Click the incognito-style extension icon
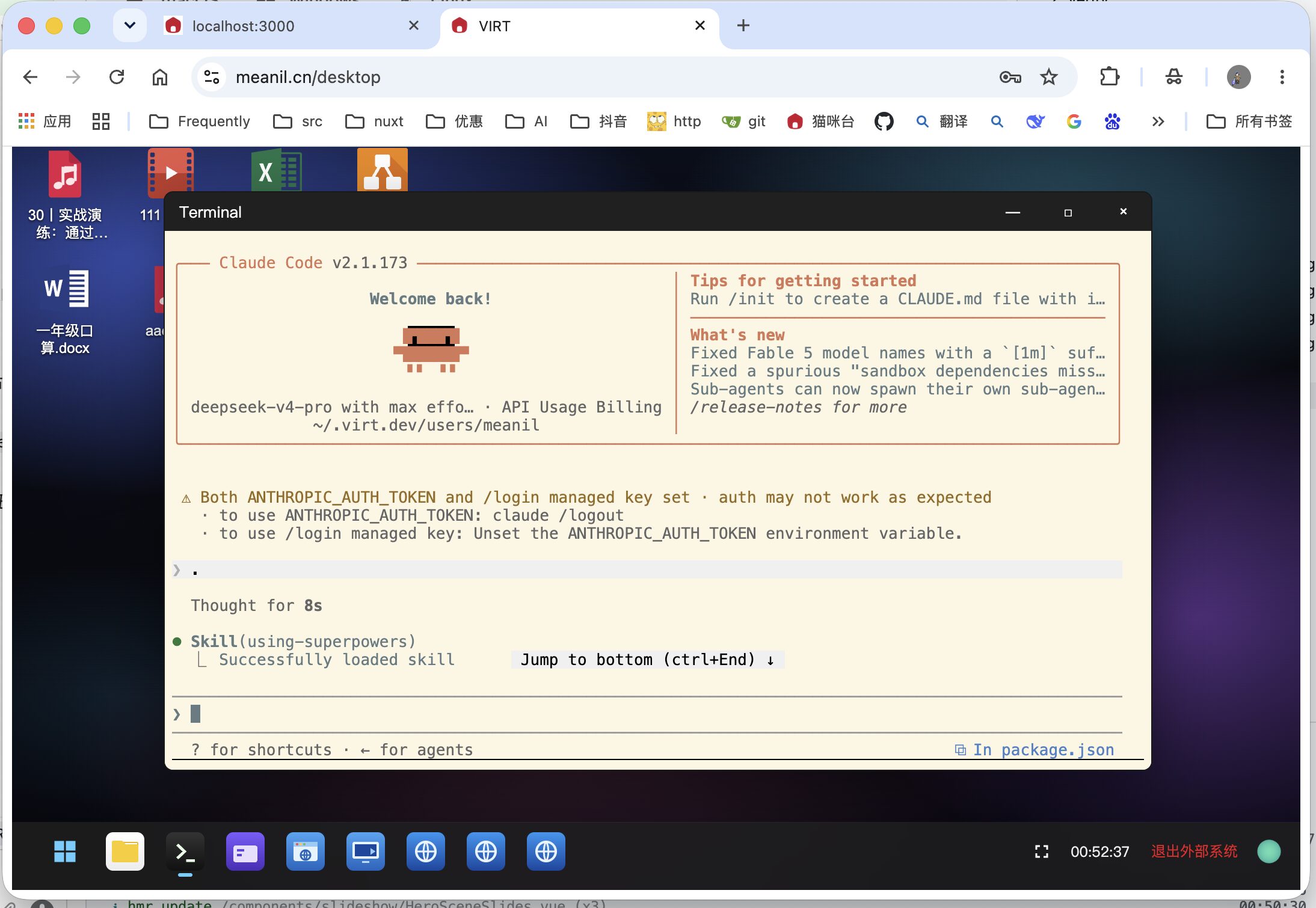Screen dimensions: 1316x908 (x=1173, y=77)
